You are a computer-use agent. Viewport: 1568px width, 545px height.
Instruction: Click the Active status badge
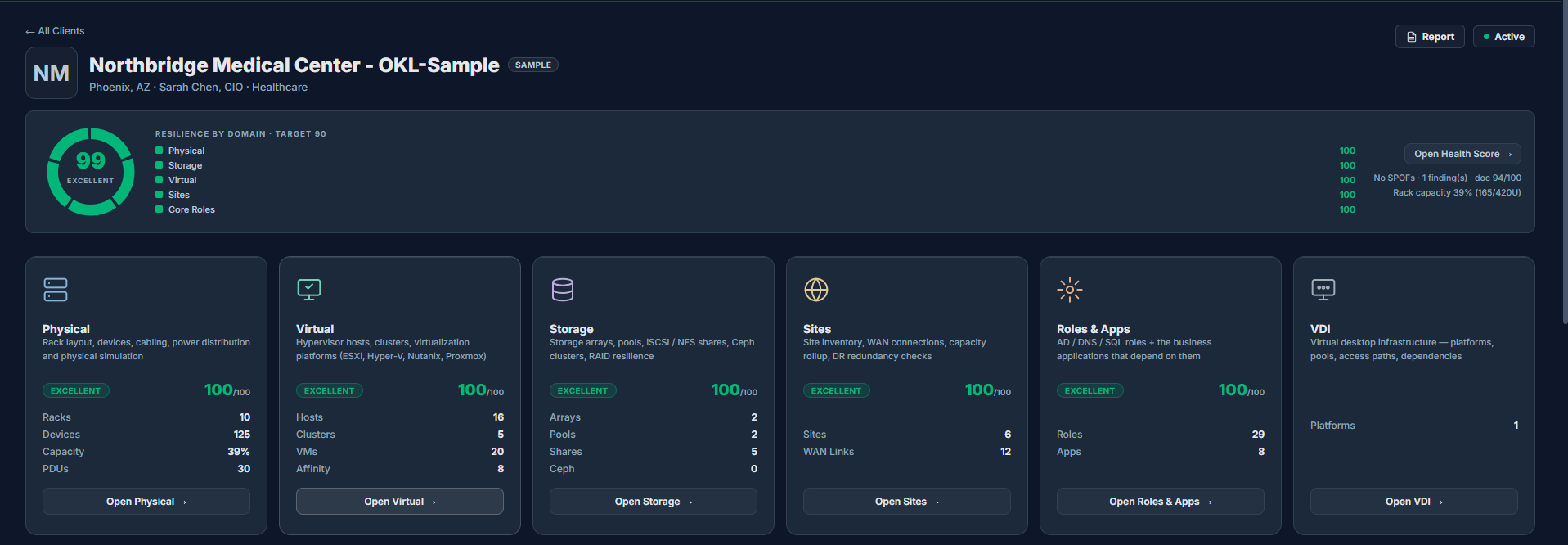1504,37
